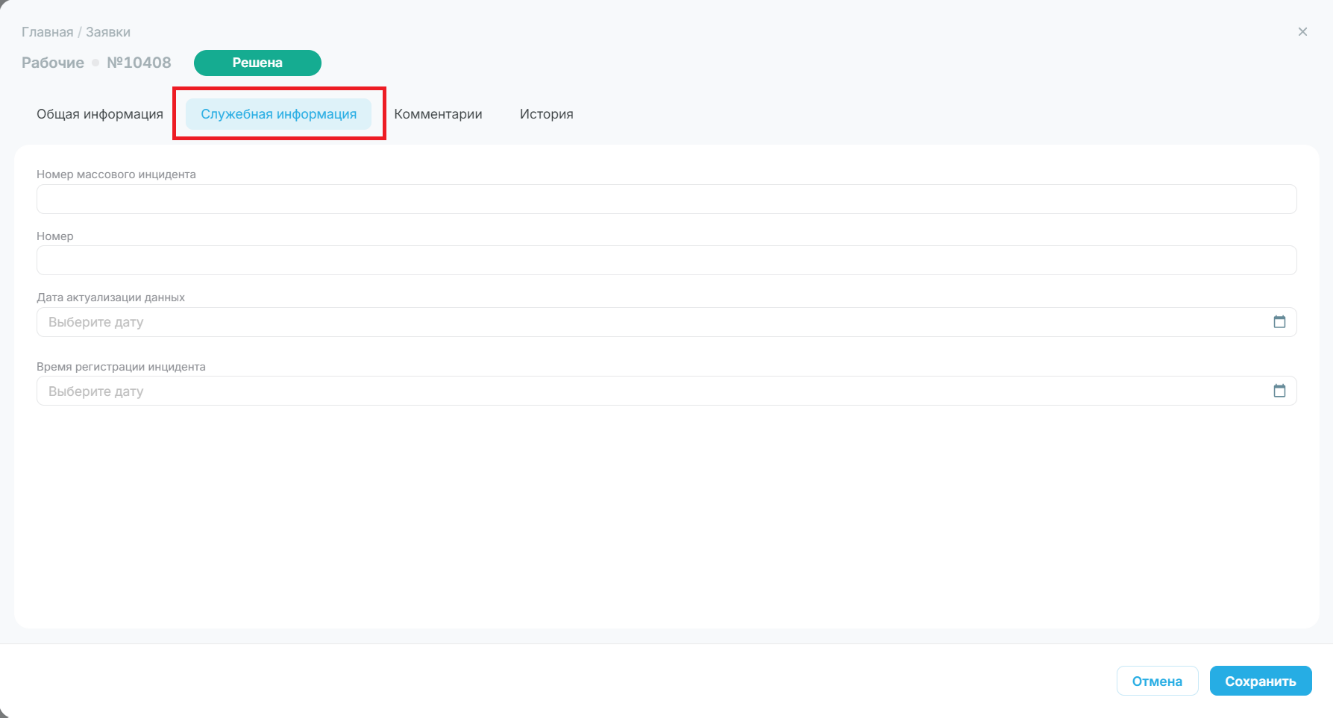Image resolution: width=1333 pixels, height=718 pixels.
Task: Go to Главная in the breadcrumb
Action: coord(47,33)
